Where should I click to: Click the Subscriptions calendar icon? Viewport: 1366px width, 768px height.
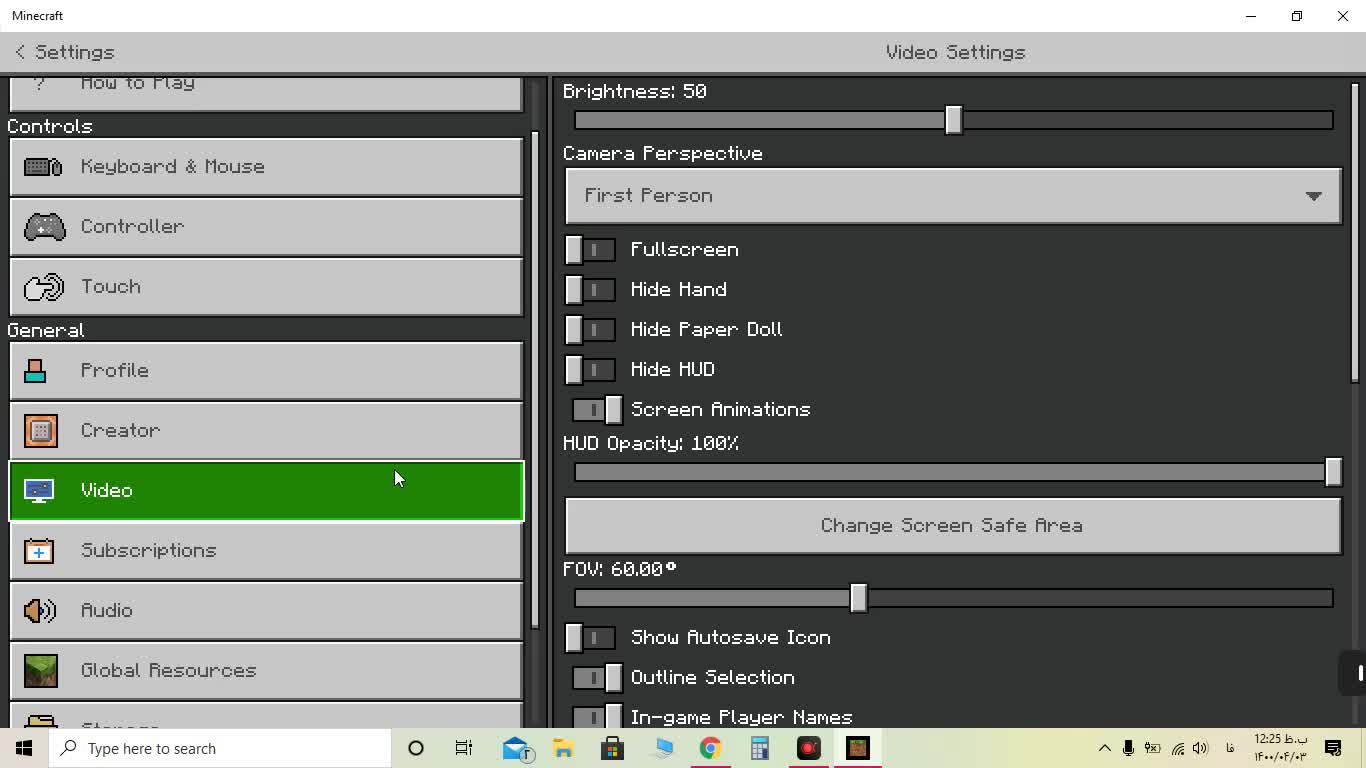[x=39, y=551]
